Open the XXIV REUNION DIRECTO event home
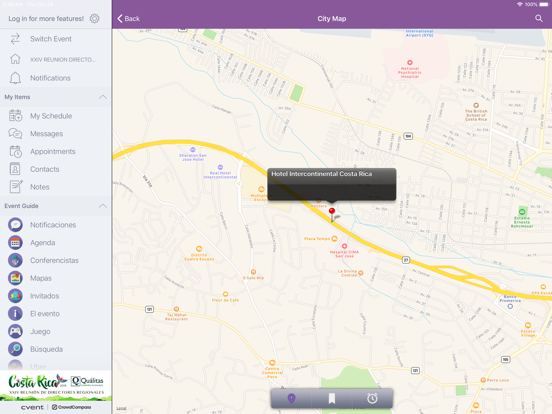 coord(56,59)
